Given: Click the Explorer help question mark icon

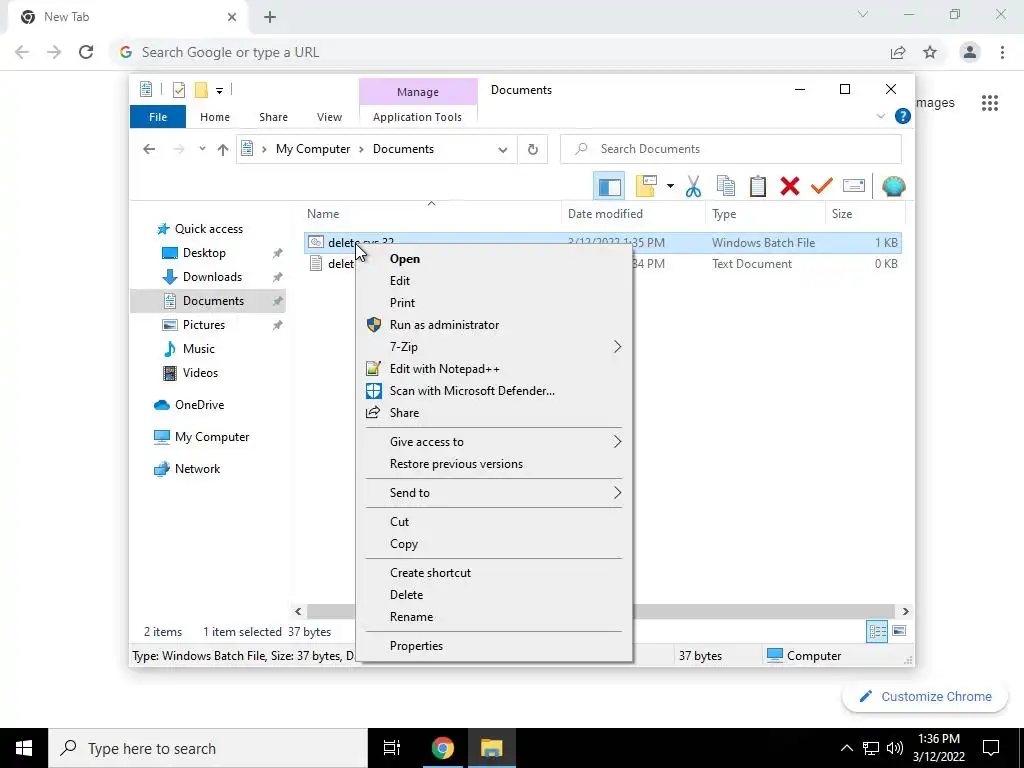Looking at the screenshot, I should point(903,116).
